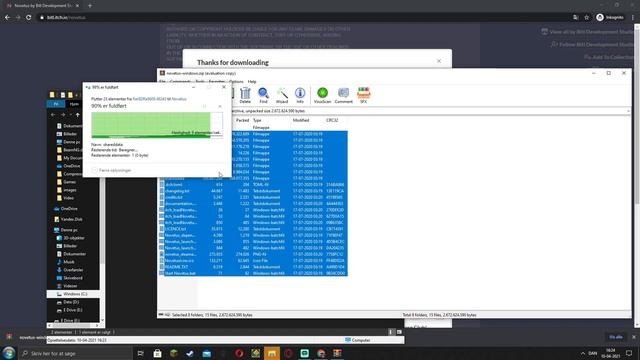Click the source folder link in move dialog
Image resolution: width=640 pixels, height=360 pixels.
click(x=149, y=99)
